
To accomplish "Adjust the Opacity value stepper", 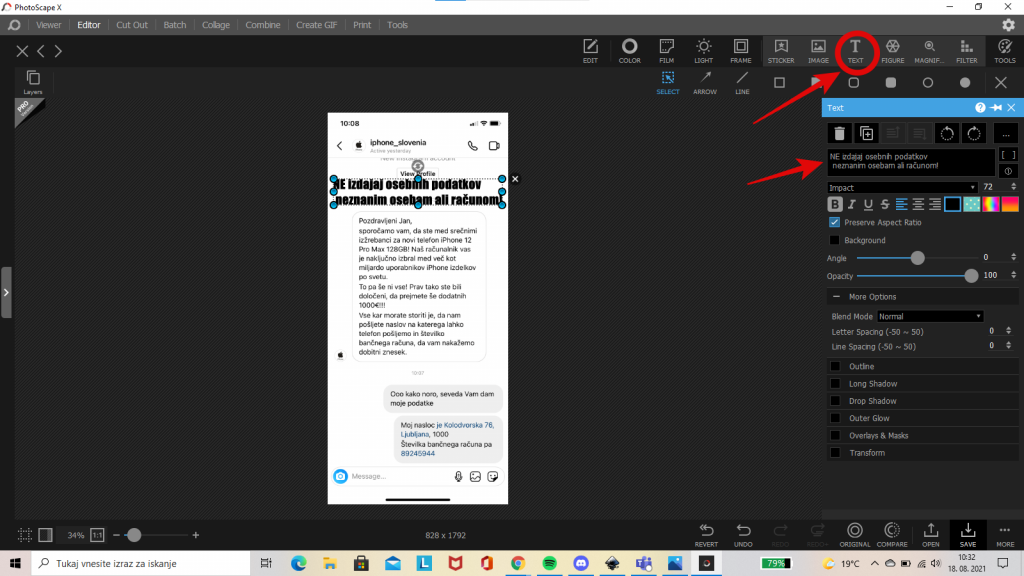I will 1014,275.
